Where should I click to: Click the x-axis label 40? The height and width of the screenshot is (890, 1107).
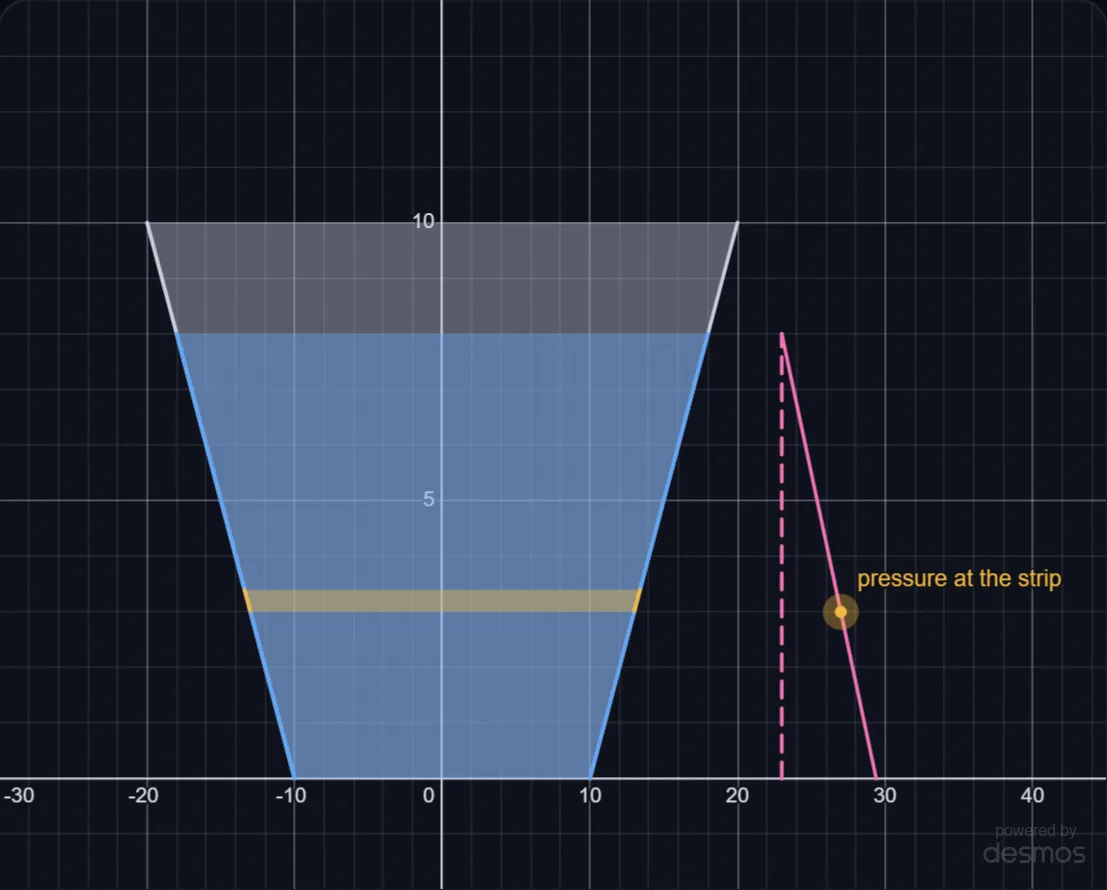coord(1032,795)
